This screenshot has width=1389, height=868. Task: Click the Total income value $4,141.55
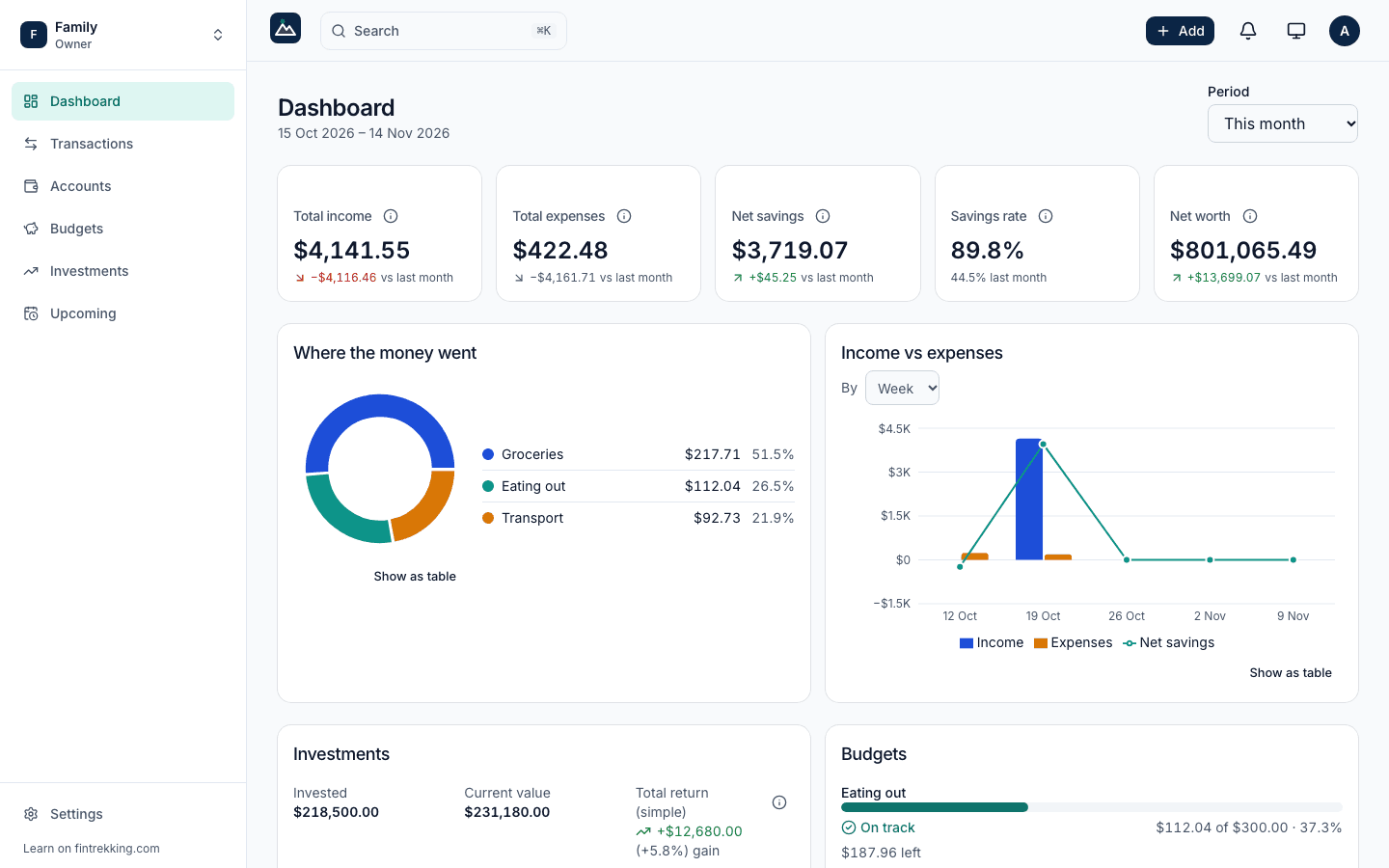coord(352,250)
